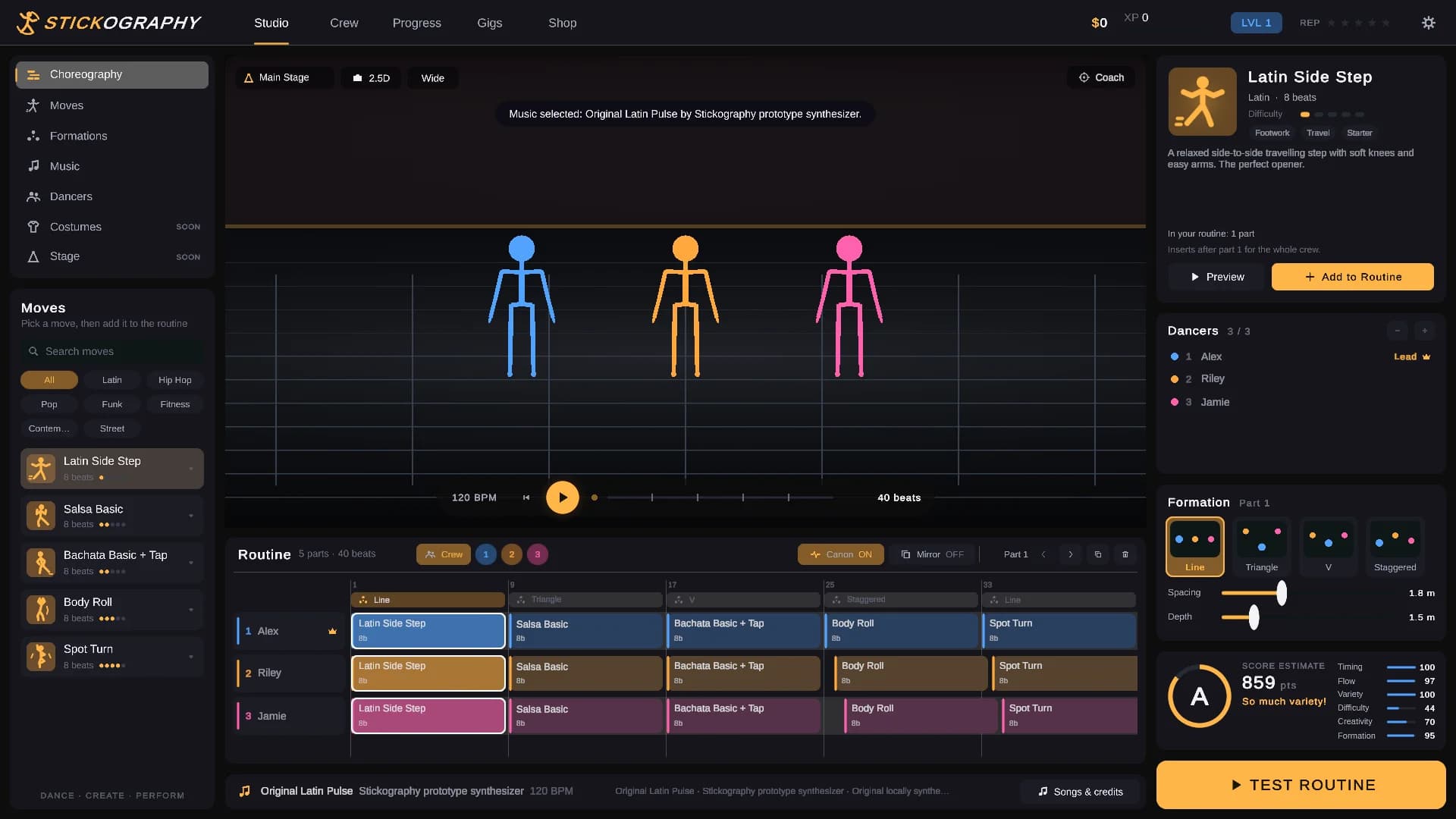Remove a dancer with the minus button
The image size is (1456, 819).
click(1397, 331)
